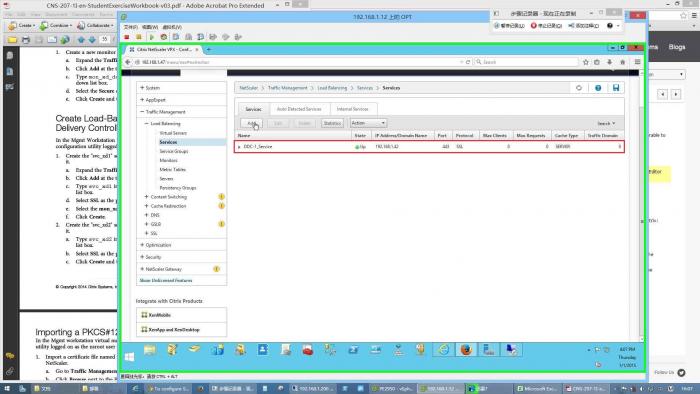The image size is (700, 394).
Task: Click the green play icon in VM console toolbar
Action: click(151, 37)
